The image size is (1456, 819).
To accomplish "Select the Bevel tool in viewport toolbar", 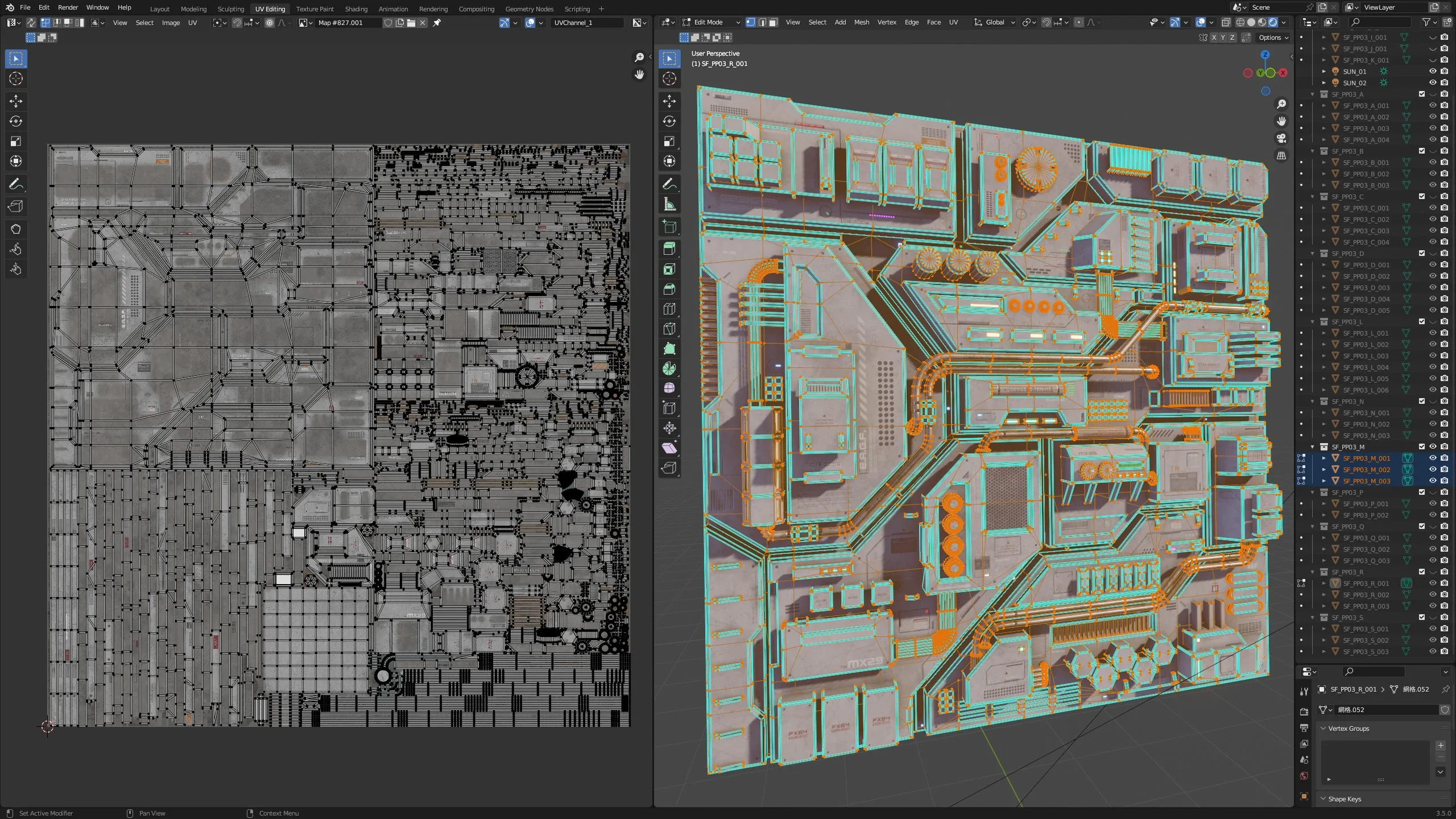I will pos(669,289).
